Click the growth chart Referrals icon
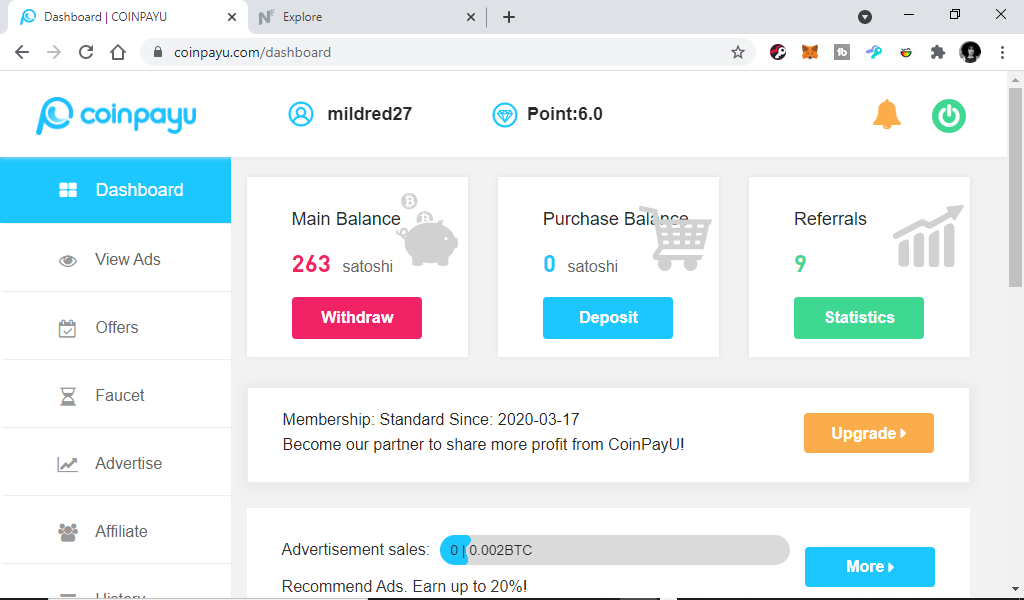This screenshot has width=1024, height=600. pos(928,236)
